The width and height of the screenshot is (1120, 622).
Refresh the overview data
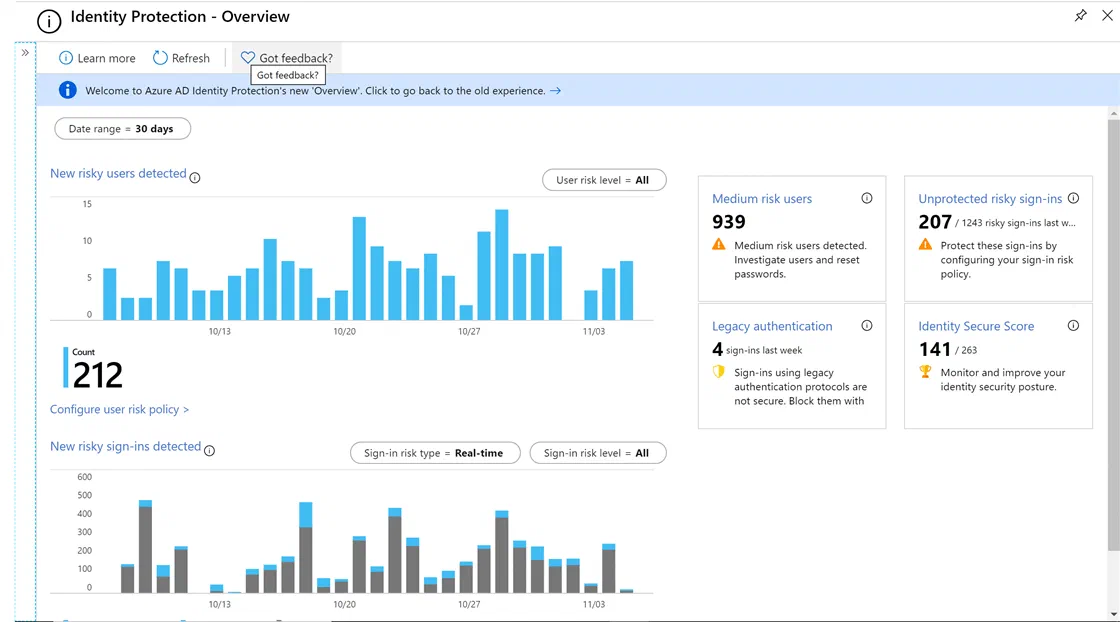[181, 58]
